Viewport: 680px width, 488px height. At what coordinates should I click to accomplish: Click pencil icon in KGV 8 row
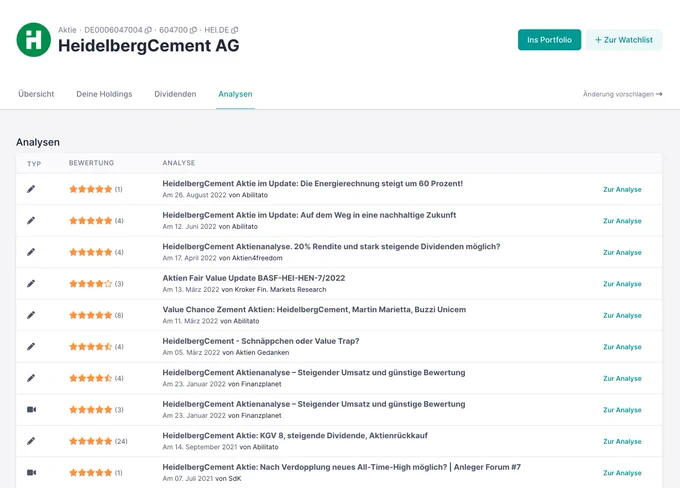[31, 441]
